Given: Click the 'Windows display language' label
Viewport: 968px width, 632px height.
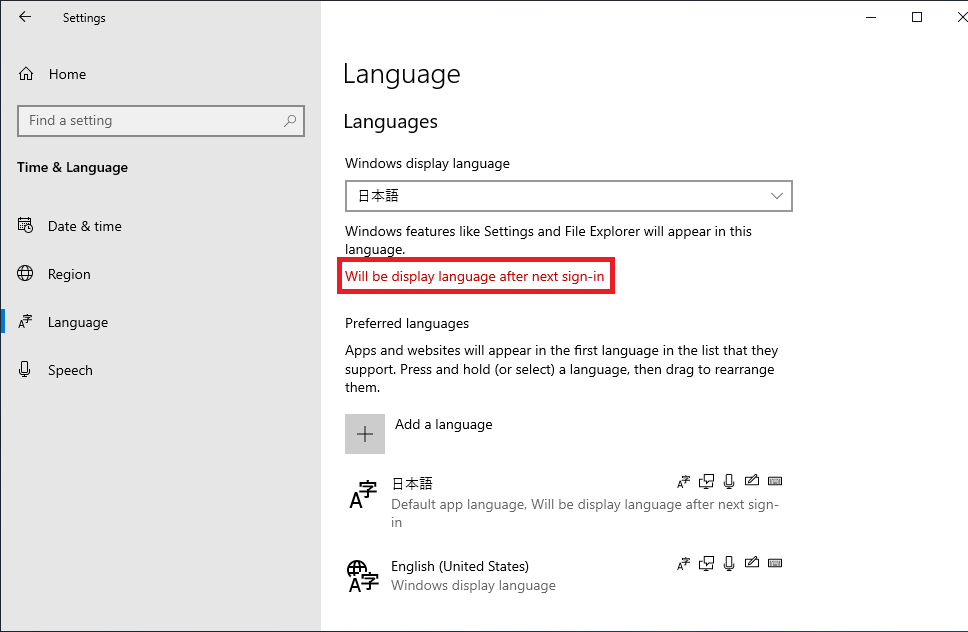Looking at the screenshot, I should [427, 164].
